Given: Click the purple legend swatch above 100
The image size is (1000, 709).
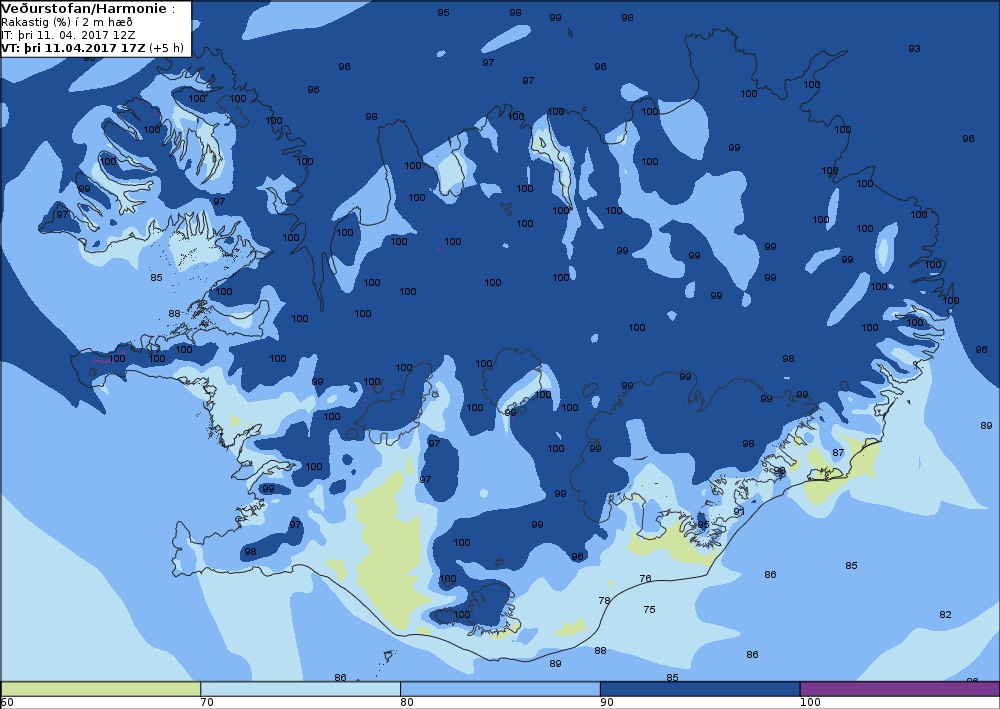Looking at the screenshot, I should (x=900, y=689).
